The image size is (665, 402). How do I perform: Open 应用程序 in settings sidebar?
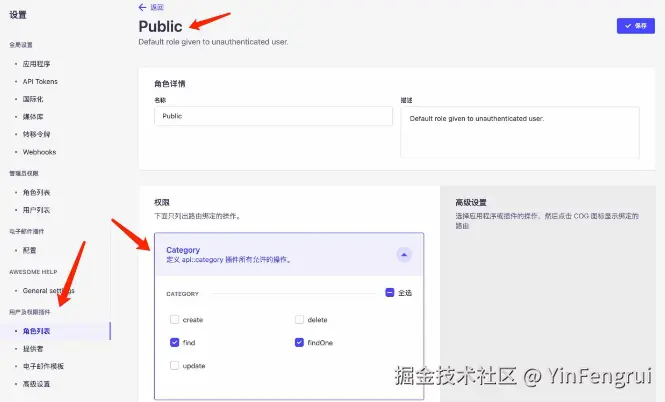(36, 64)
